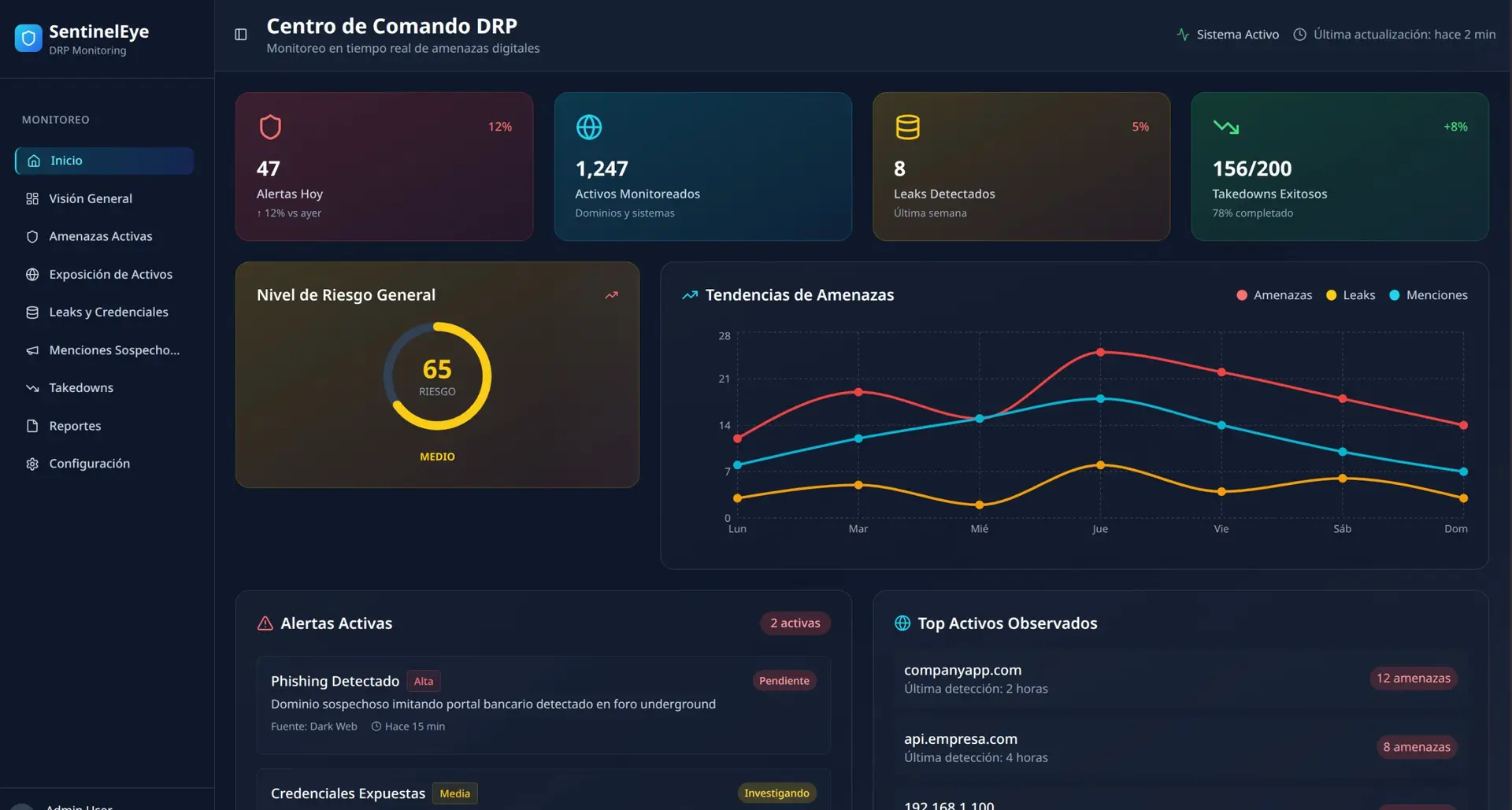Click the 8 amenazas badge
The height and width of the screenshot is (810, 1512).
1417,747
